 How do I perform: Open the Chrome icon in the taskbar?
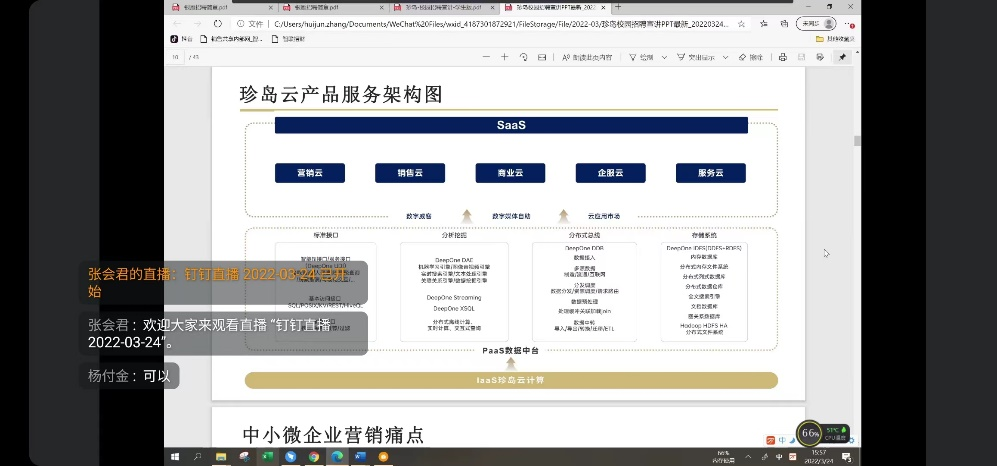click(313, 456)
